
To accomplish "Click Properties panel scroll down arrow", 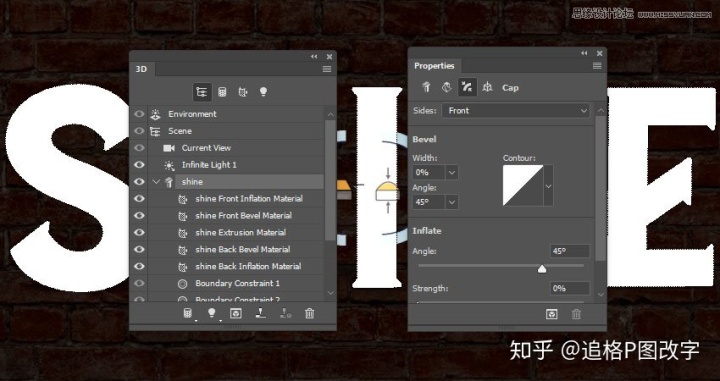I will coord(601,294).
